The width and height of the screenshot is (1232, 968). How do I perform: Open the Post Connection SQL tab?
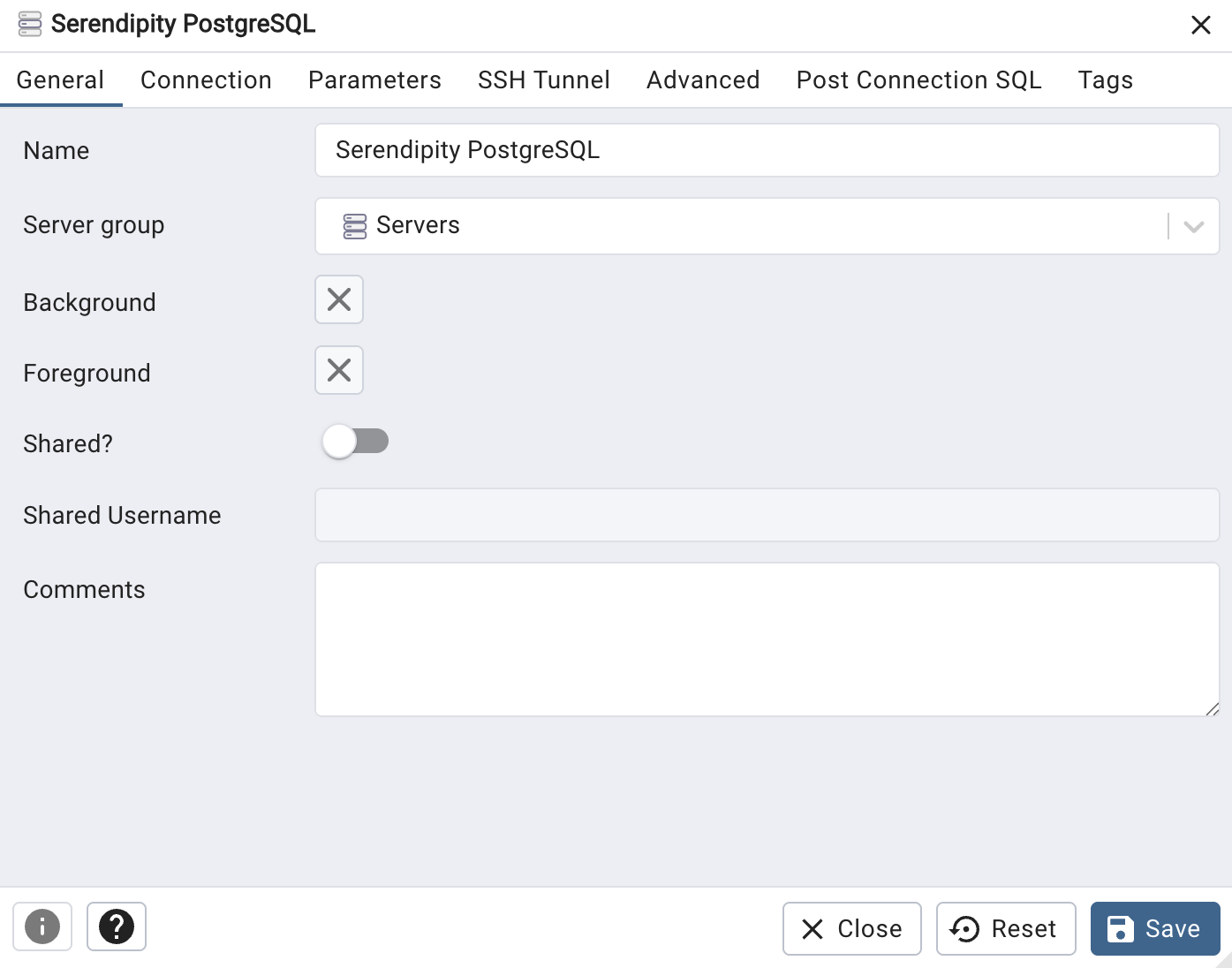(x=918, y=80)
